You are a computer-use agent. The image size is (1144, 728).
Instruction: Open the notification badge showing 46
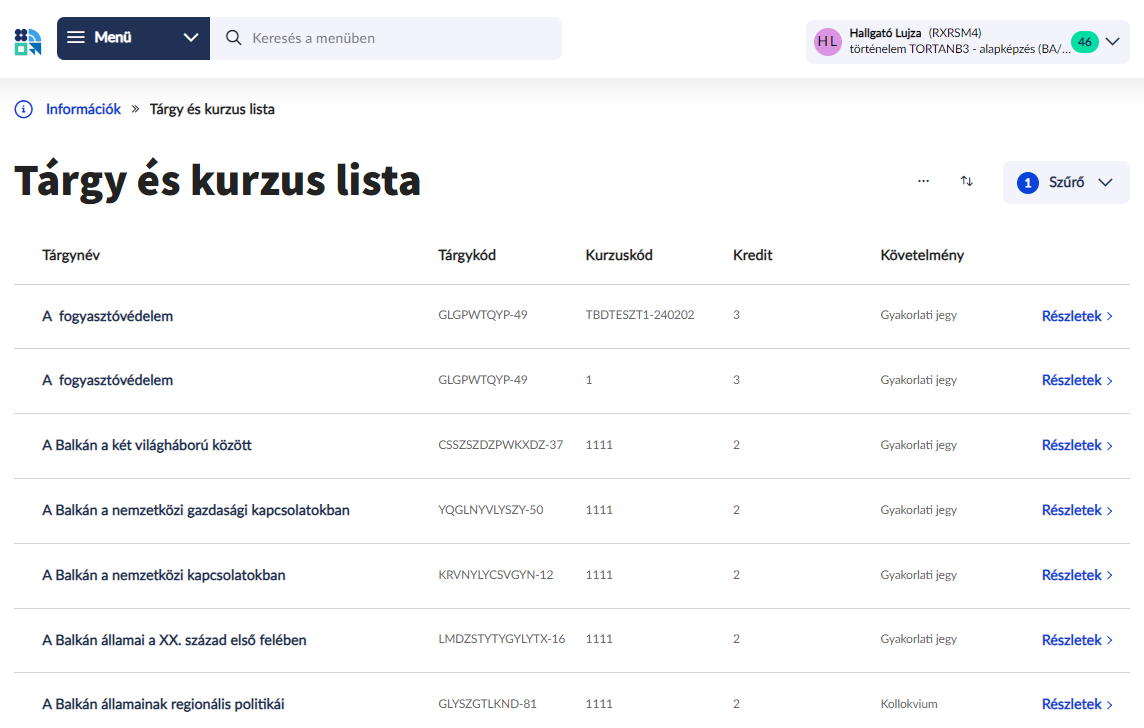(1084, 42)
